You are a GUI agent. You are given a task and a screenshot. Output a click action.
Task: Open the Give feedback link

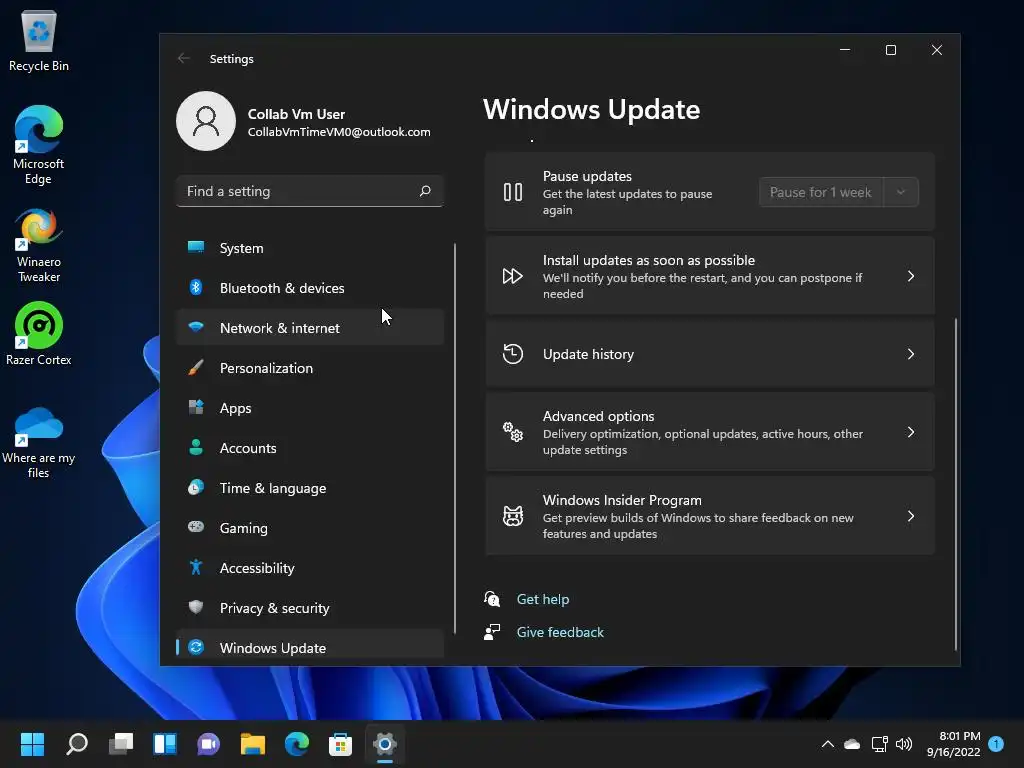click(560, 632)
